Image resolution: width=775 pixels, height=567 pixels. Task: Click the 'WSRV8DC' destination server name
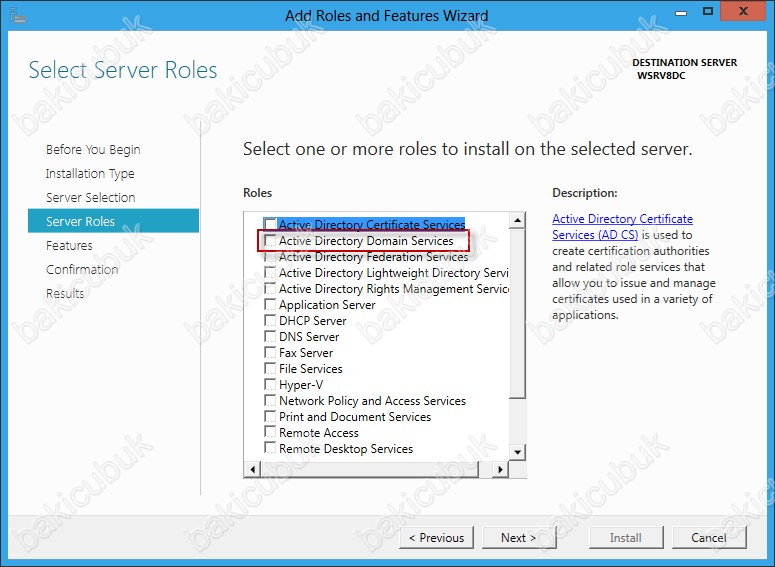tap(661, 76)
